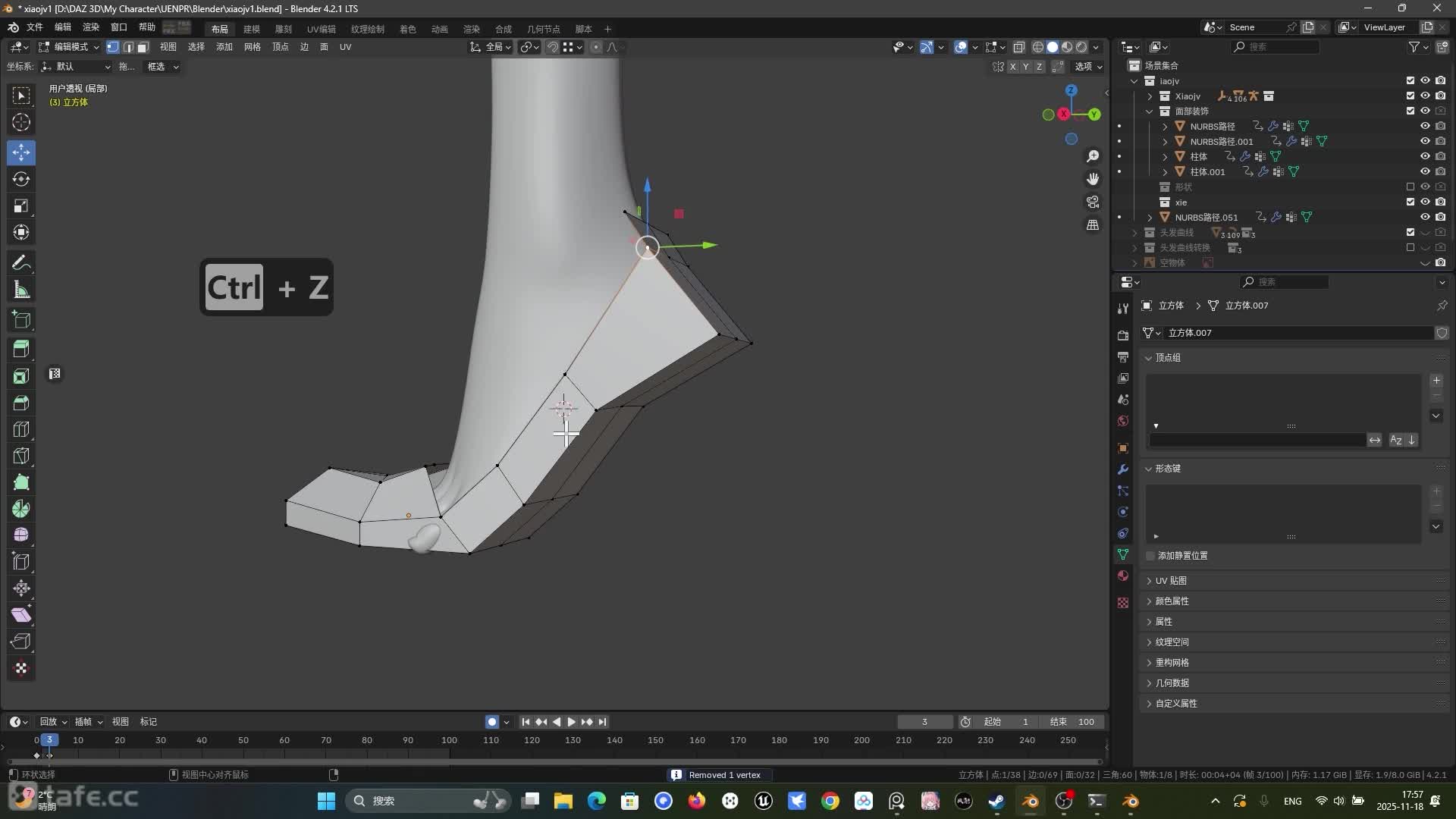This screenshot has height=819, width=1456.
Task: Choose the Cursor tool
Action: (21, 123)
